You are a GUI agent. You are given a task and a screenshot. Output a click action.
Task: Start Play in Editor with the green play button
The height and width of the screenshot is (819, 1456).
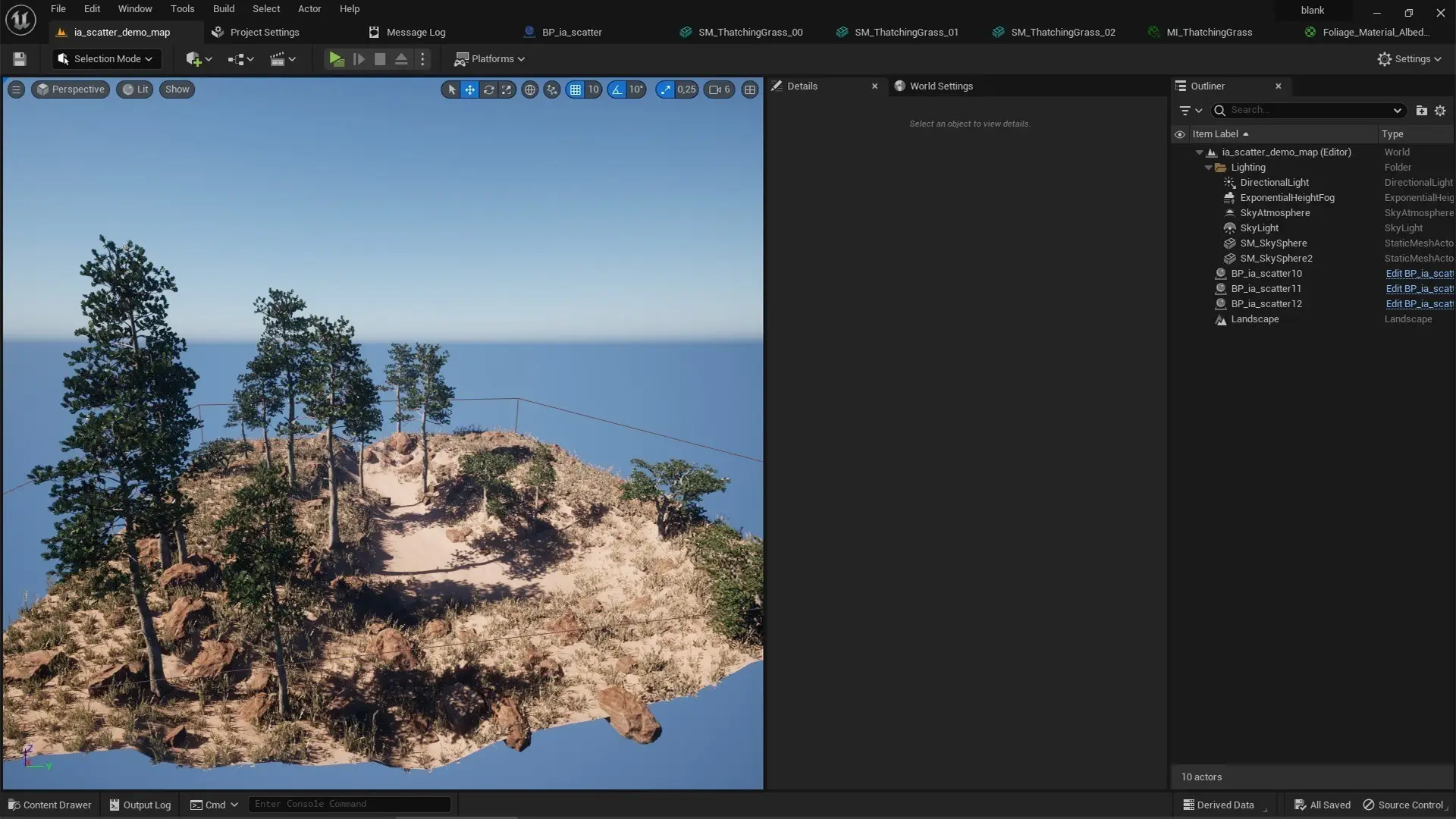click(x=336, y=58)
